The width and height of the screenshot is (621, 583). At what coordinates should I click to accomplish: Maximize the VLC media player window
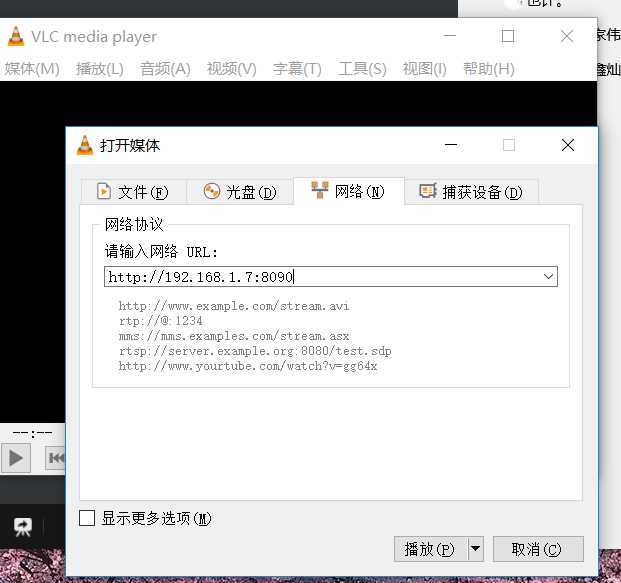pyautogui.click(x=508, y=36)
